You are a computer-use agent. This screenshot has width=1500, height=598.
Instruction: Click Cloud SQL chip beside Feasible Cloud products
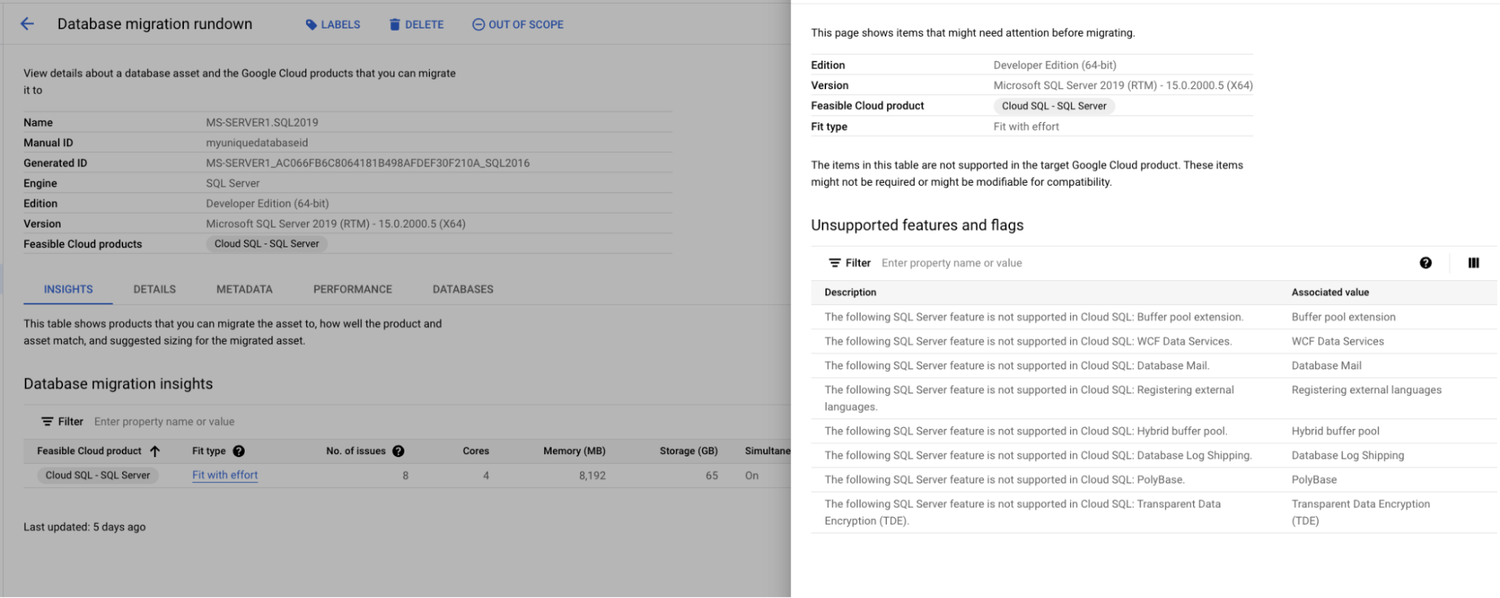(267, 244)
